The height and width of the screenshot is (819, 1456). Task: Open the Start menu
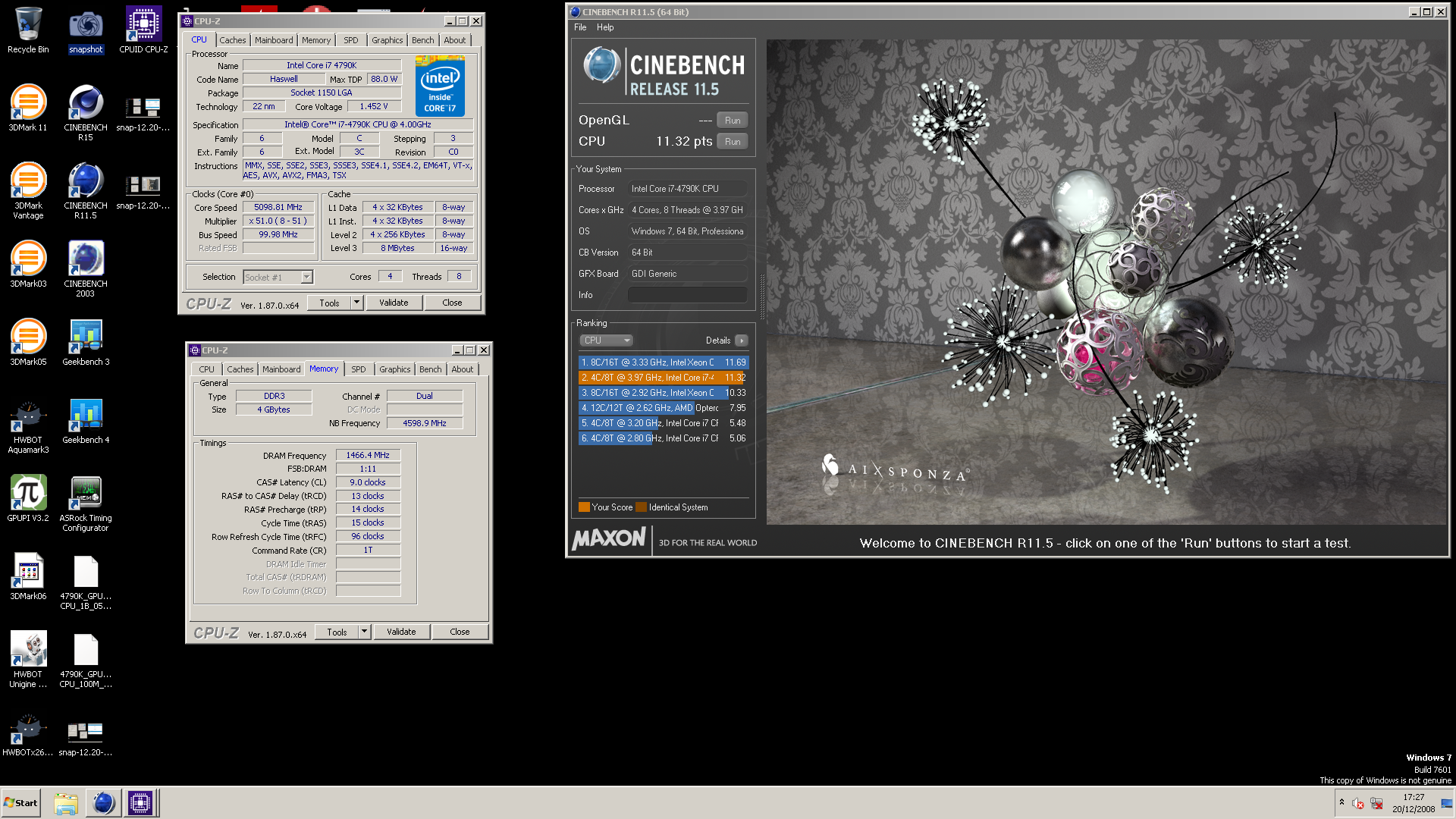(20, 802)
